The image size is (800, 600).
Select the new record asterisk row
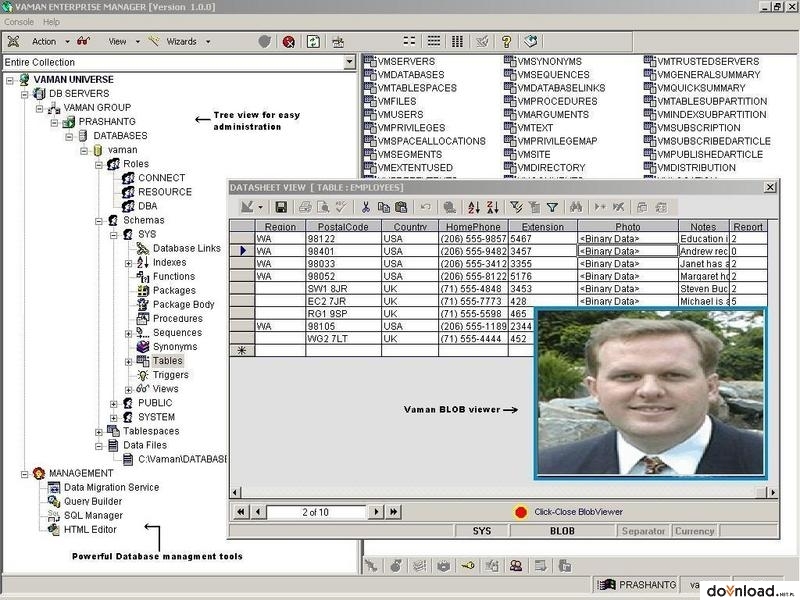242,351
